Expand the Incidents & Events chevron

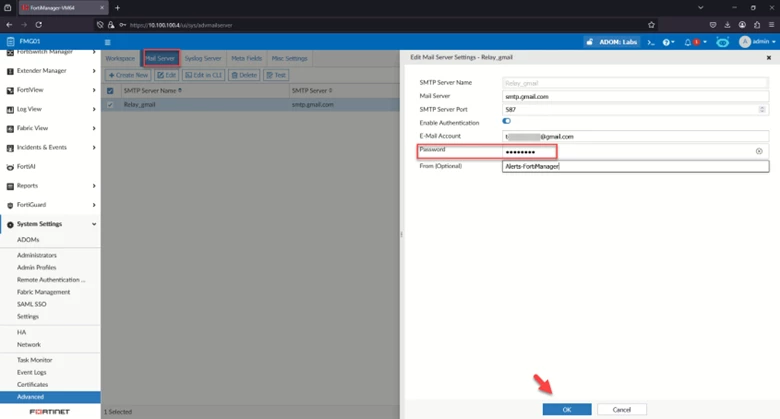point(94,148)
